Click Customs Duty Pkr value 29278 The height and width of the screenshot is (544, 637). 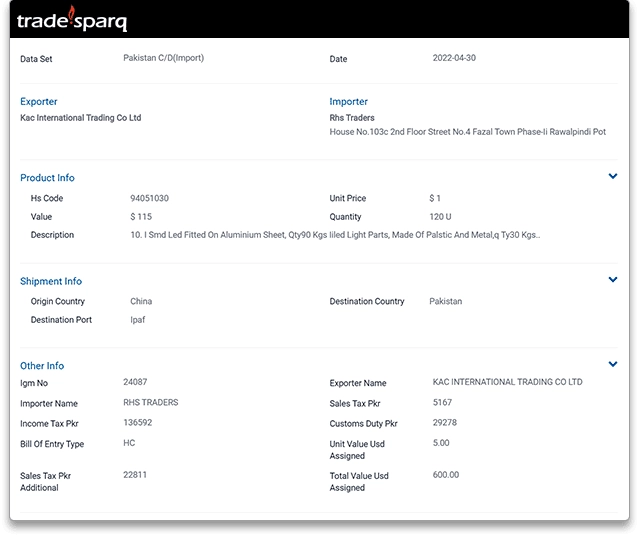tap(444, 423)
